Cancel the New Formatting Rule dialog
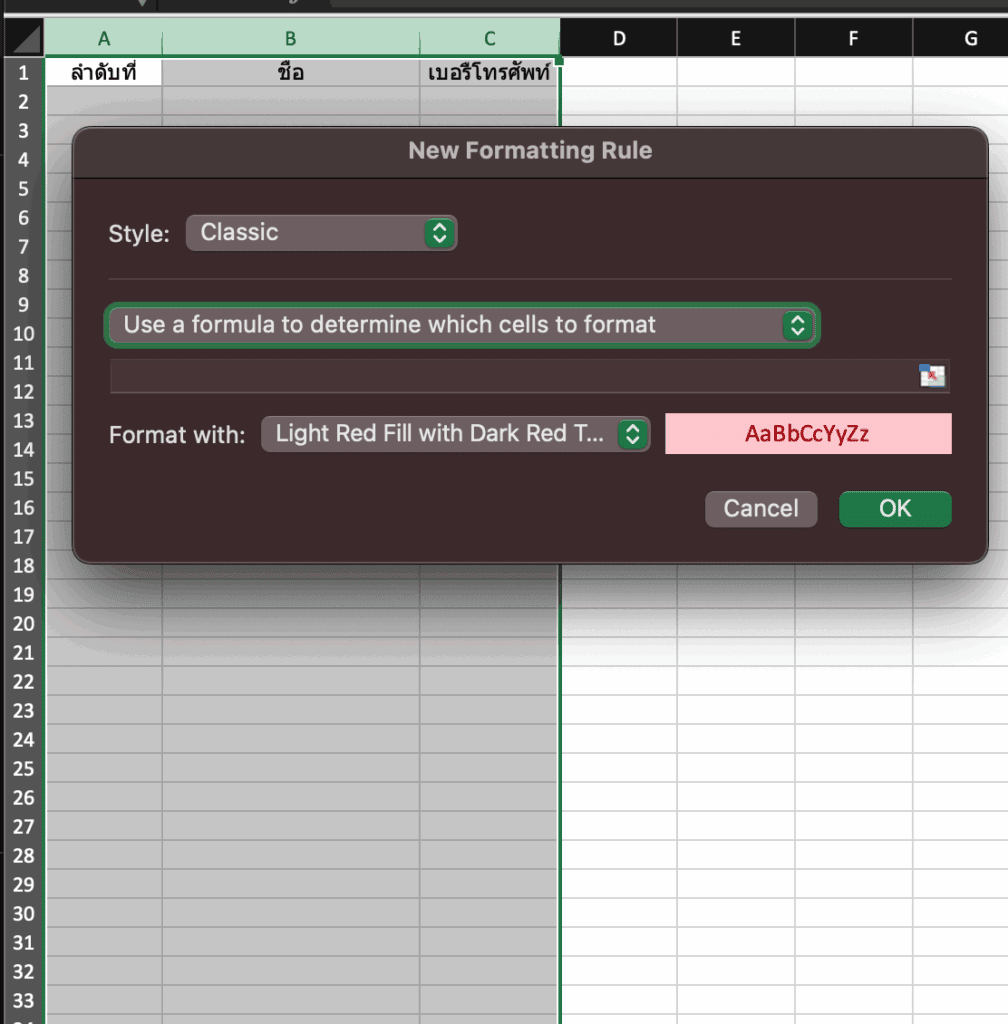 coord(761,509)
